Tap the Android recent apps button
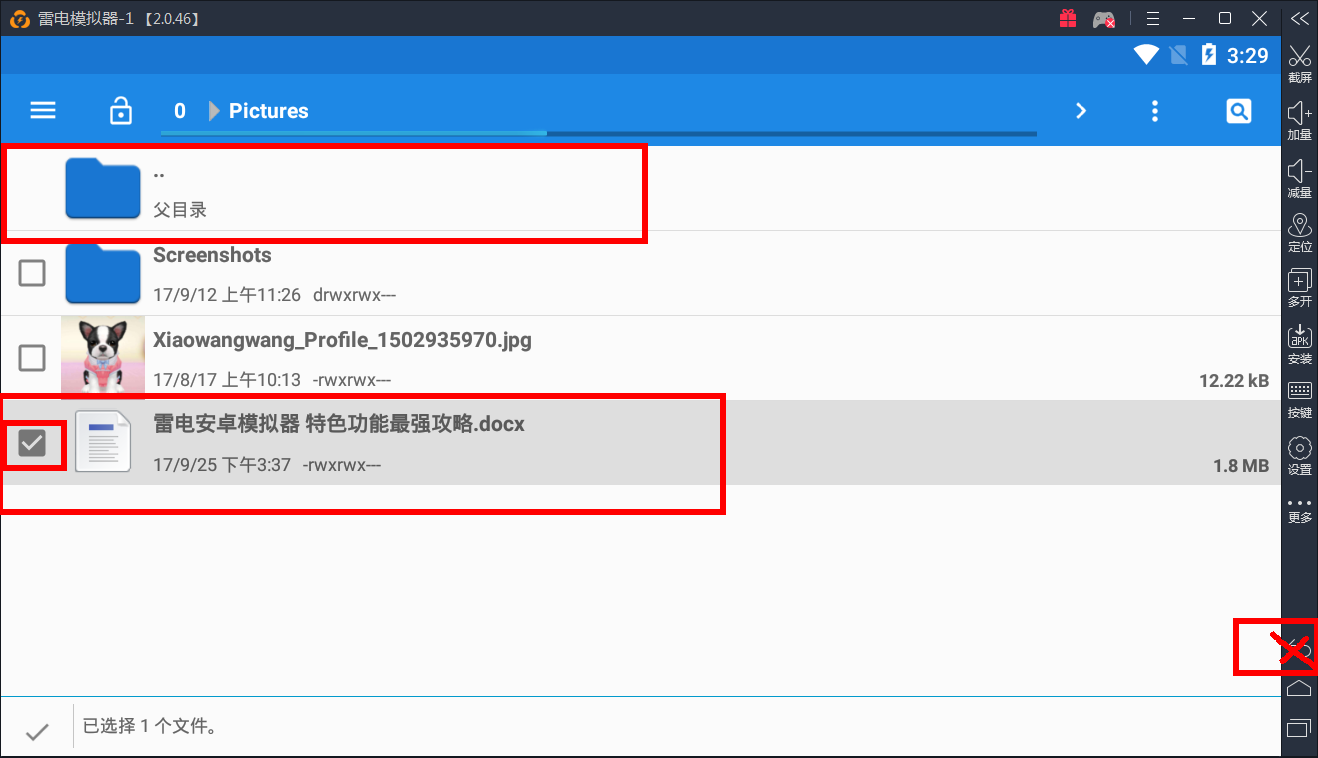Viewport: 1318px width, 758px height. coord(1299,728)
